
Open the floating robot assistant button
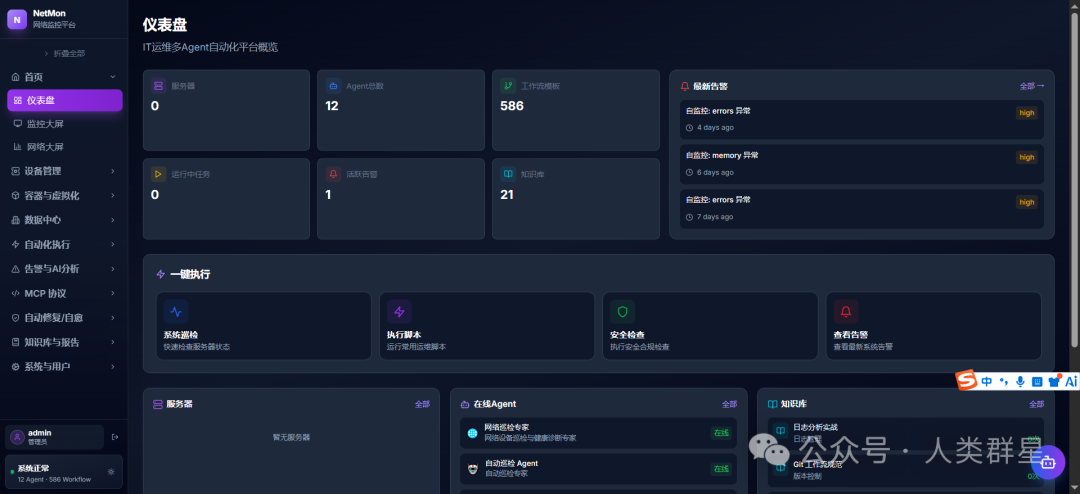pyautogui.click(x=1048, y=462)
